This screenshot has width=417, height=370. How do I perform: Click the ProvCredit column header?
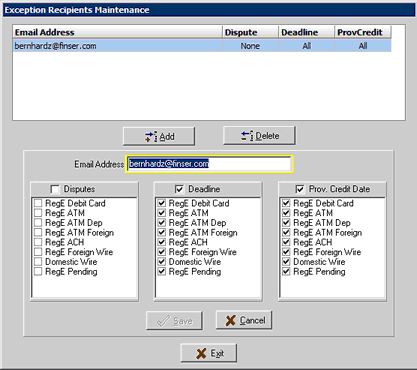coord(363,32)
